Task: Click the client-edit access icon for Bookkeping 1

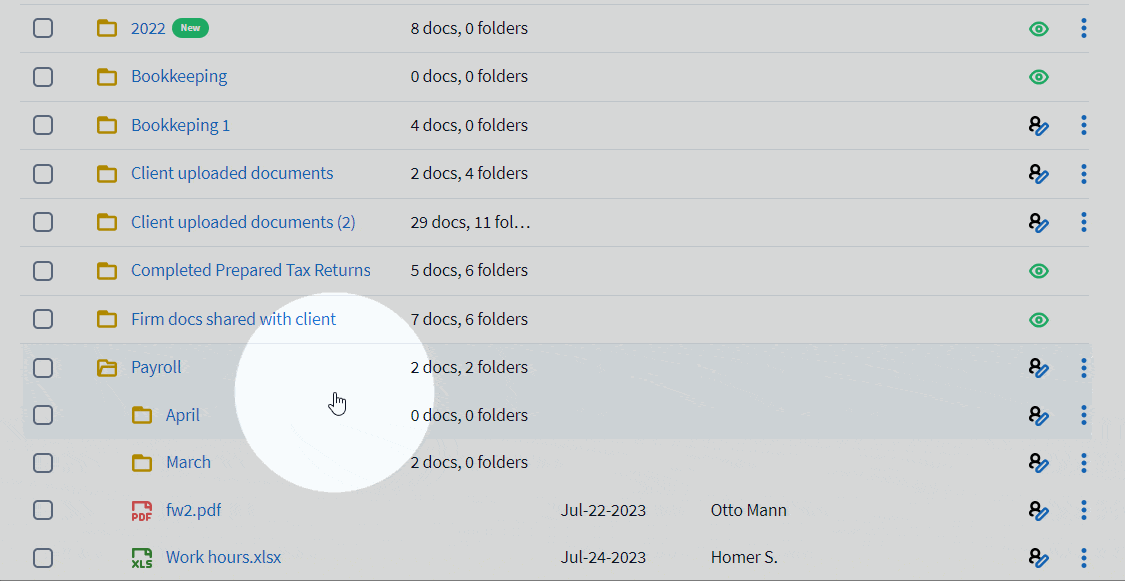Action: 1039,126
